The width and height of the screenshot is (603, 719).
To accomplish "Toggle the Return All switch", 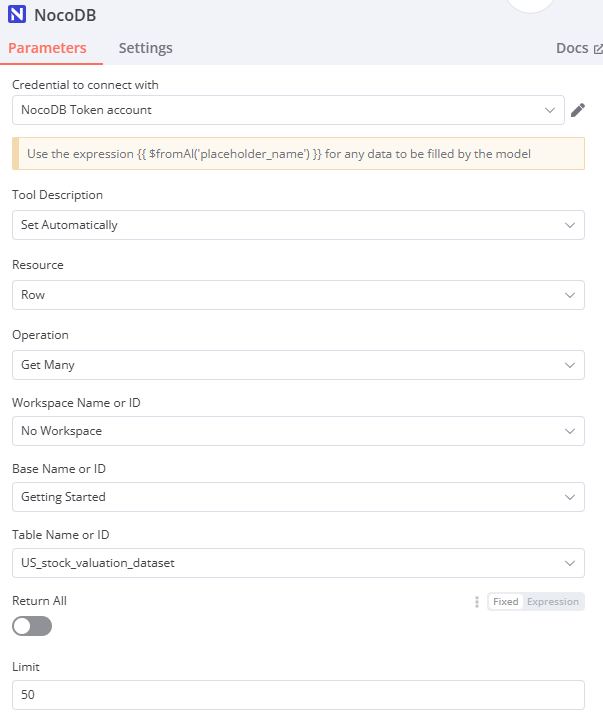I will pyautogui.click(x=32, y=626).
